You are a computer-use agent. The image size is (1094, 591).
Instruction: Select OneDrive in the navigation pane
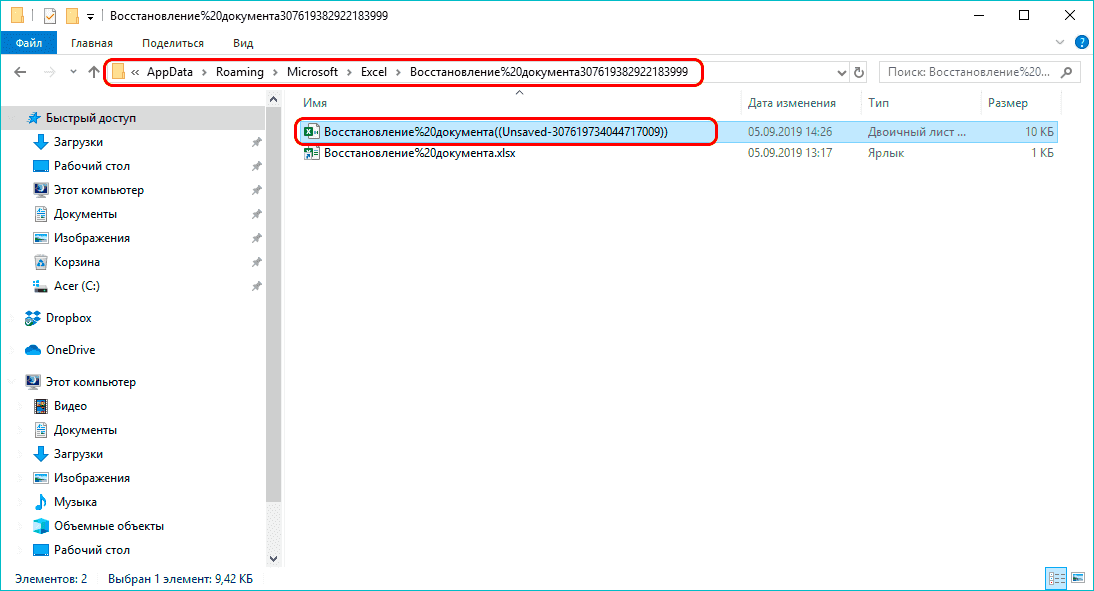click(70, 350)
